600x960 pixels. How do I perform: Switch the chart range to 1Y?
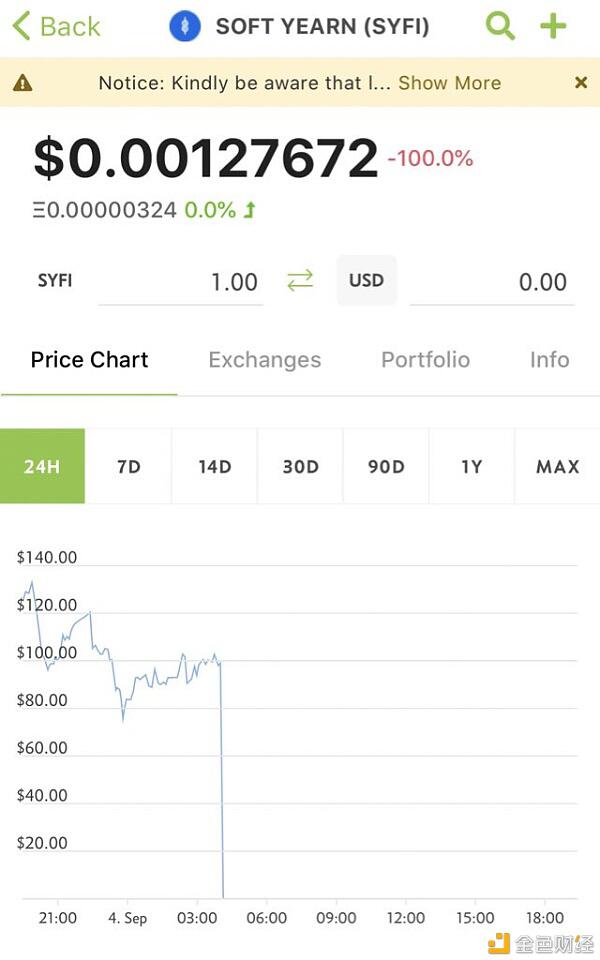pos(471,466)
